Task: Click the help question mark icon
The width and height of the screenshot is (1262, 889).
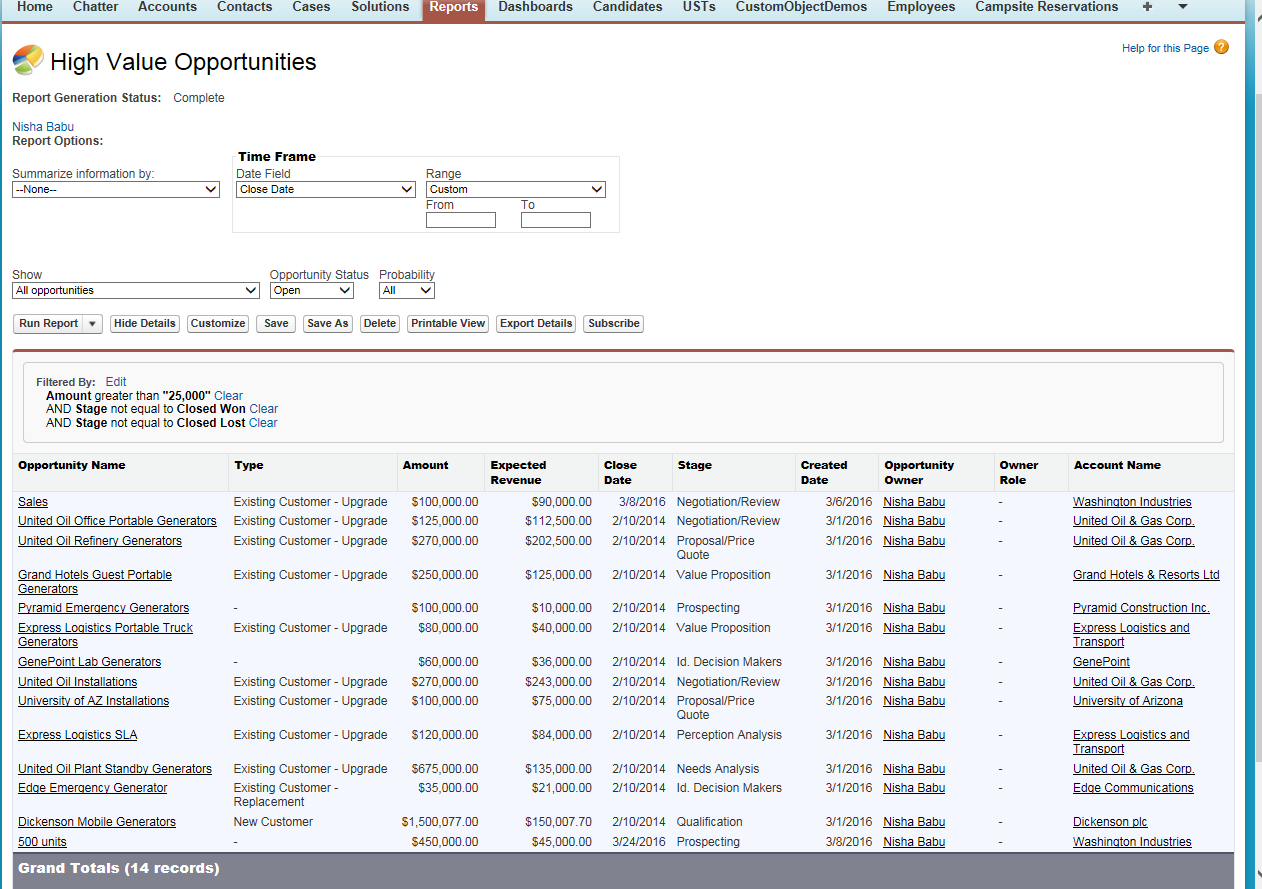Action: (1221, 47)
